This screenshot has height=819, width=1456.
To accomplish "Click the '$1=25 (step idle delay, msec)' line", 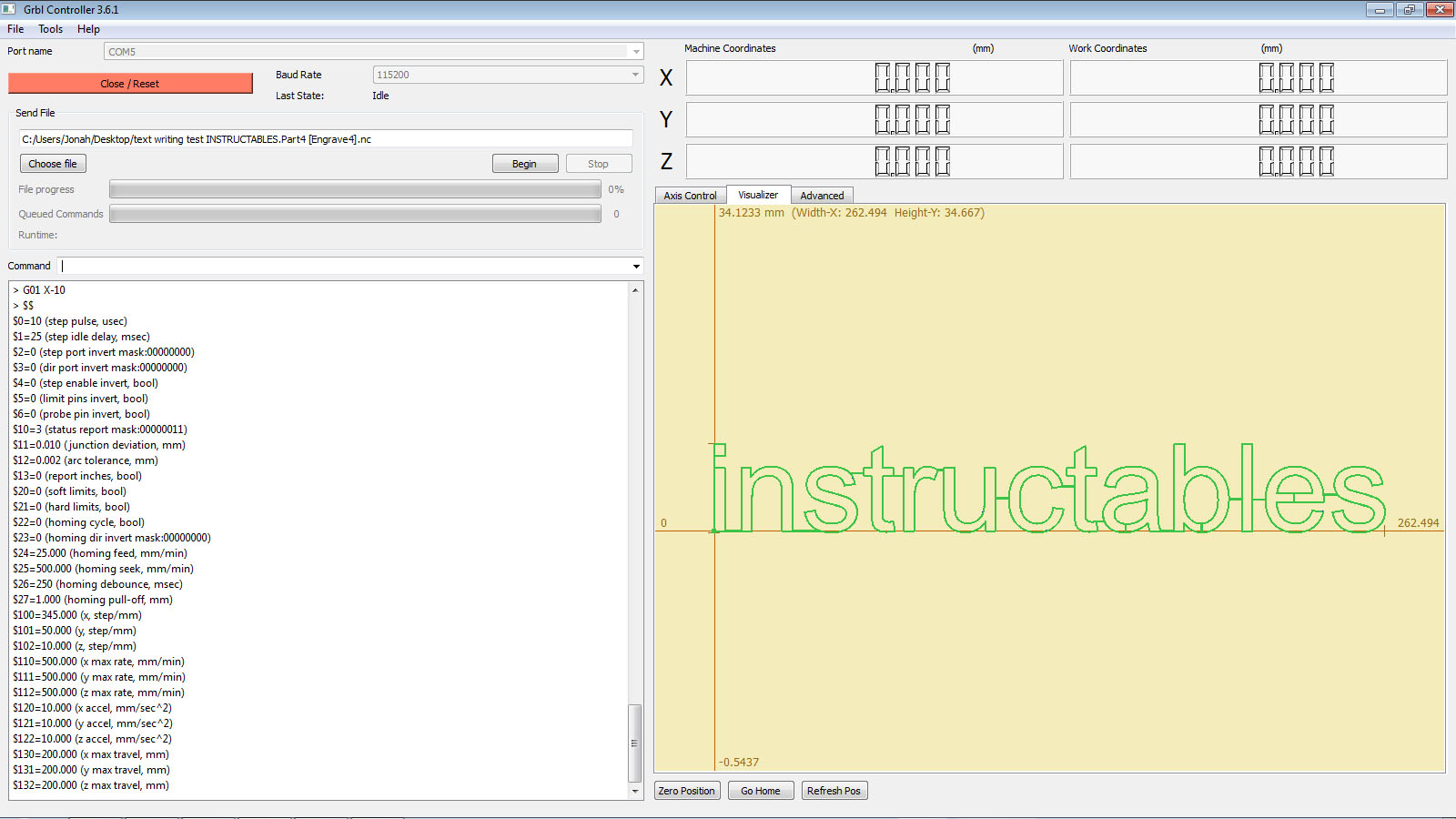I will pos(81,337).
